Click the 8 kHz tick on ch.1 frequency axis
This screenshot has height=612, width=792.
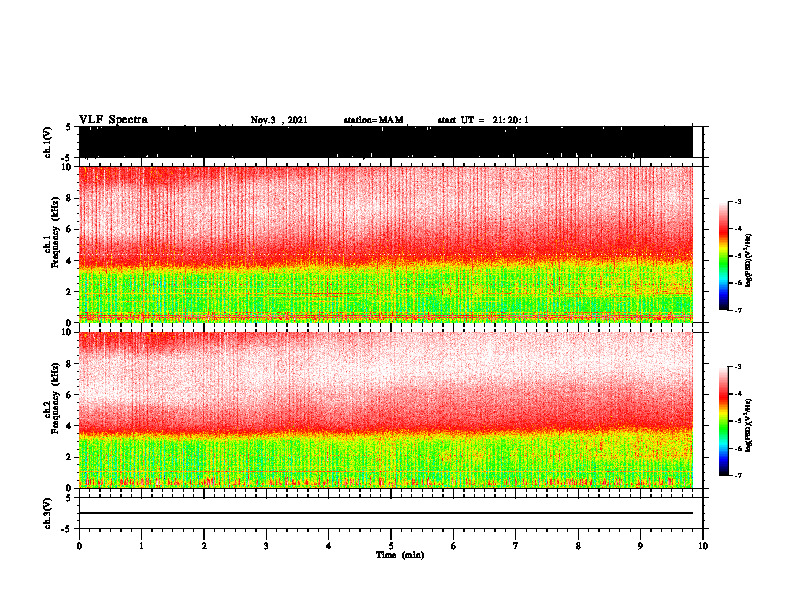[70, 198]
